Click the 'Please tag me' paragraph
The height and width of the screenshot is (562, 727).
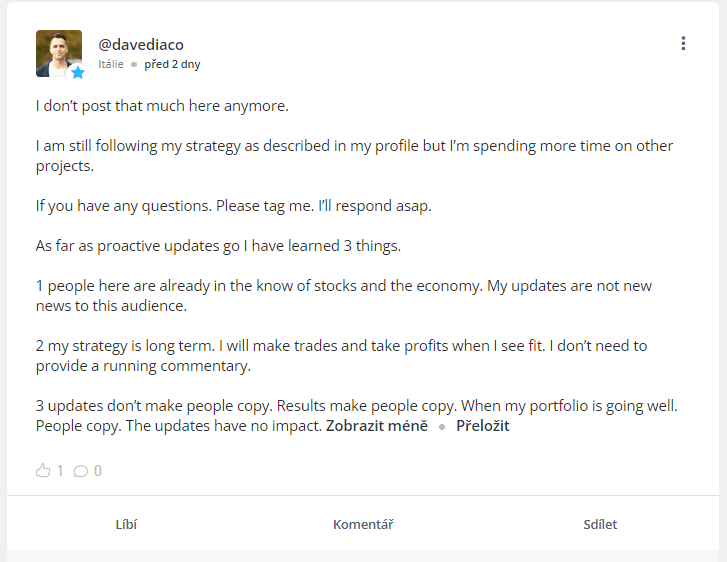pyautogui.click(x=234, y=206)
